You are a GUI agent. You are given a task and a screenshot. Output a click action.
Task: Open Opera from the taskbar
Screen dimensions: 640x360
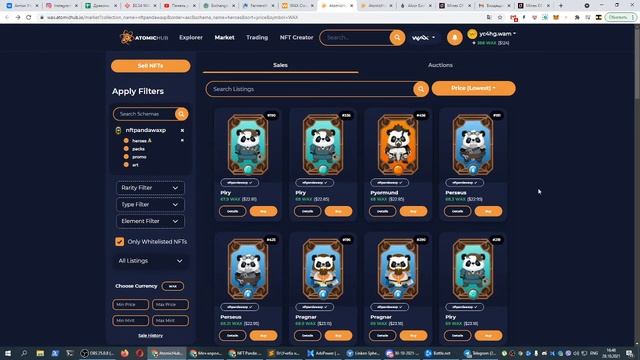[x=140, y=353]
